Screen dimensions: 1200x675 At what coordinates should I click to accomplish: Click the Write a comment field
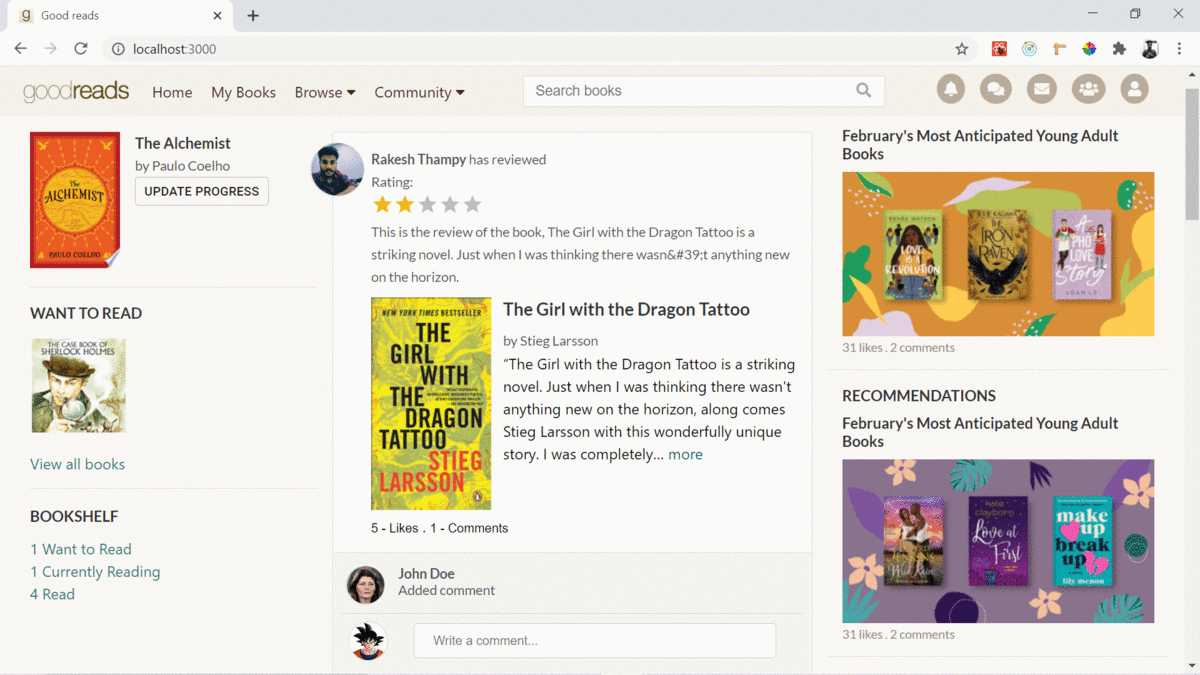click(x=595, y=640)
